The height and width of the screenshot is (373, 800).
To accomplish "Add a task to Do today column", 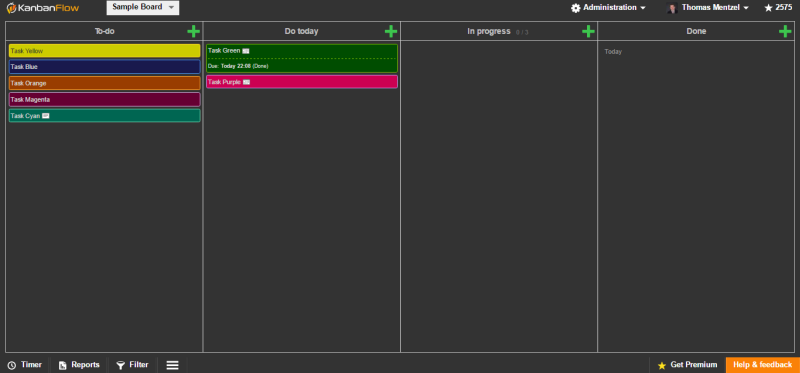I will tap(391, 32).
